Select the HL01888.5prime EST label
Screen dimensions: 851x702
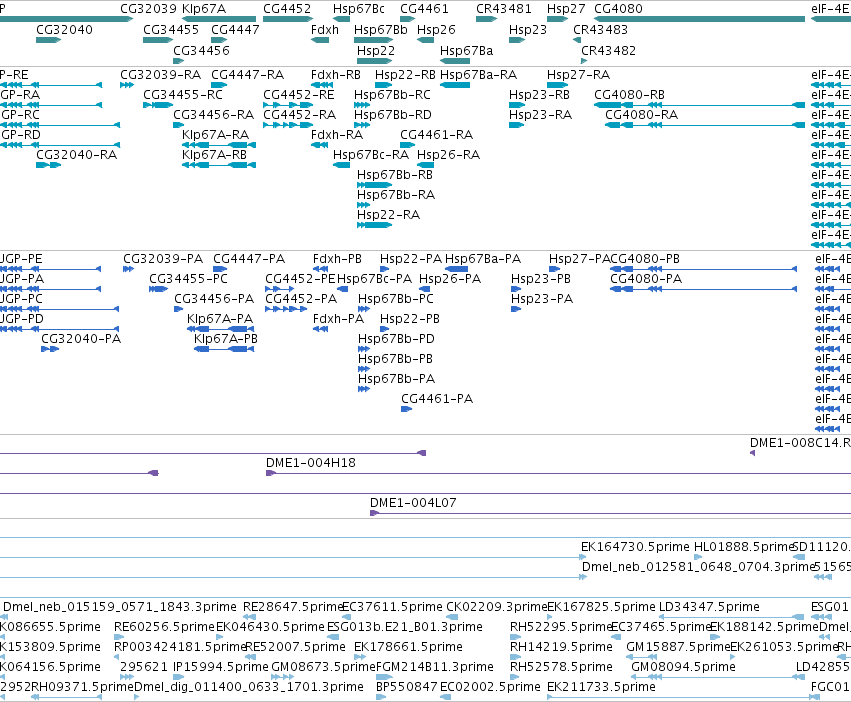[x=744, y=547]
